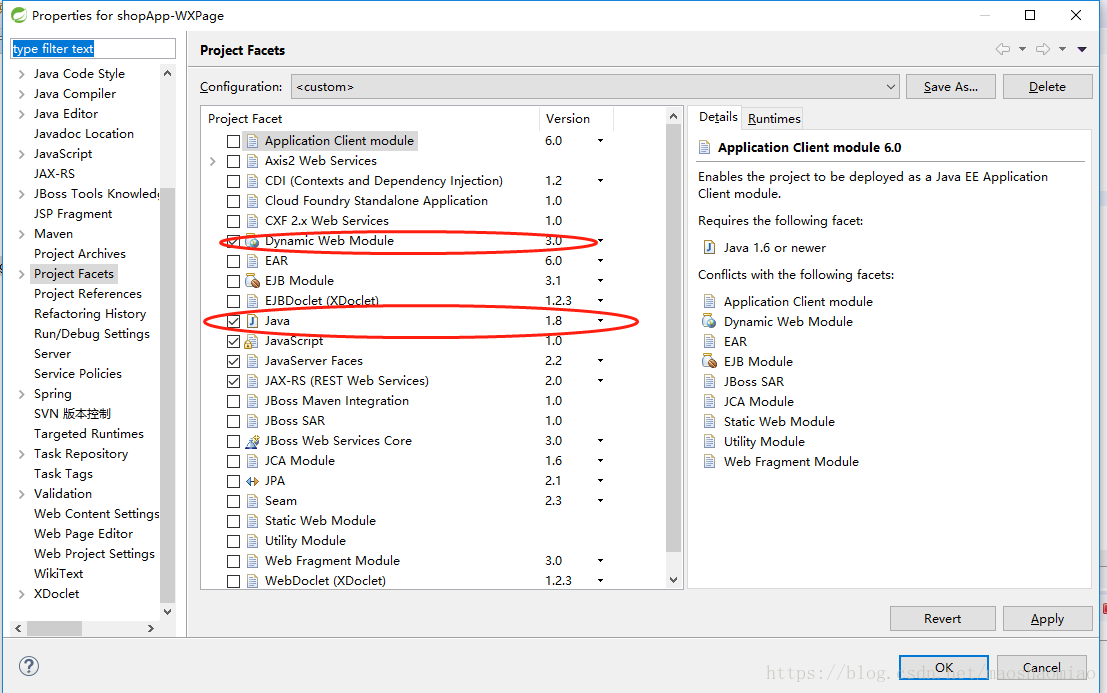This screenshot has width=1107, height=693.
Task: Click the back navigation arrow icon
Action: (1003, 49)
